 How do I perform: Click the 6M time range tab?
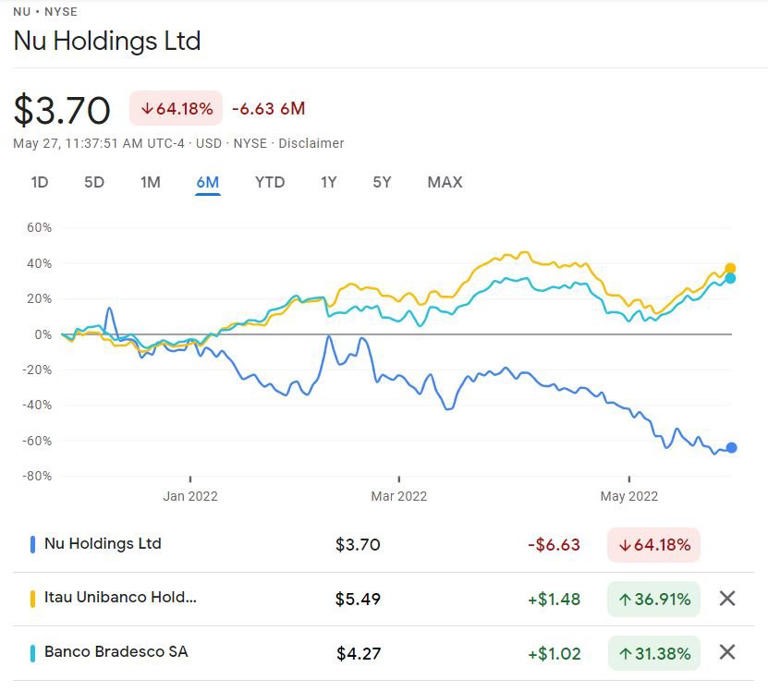pyautogui.click(x=208, y=182)
